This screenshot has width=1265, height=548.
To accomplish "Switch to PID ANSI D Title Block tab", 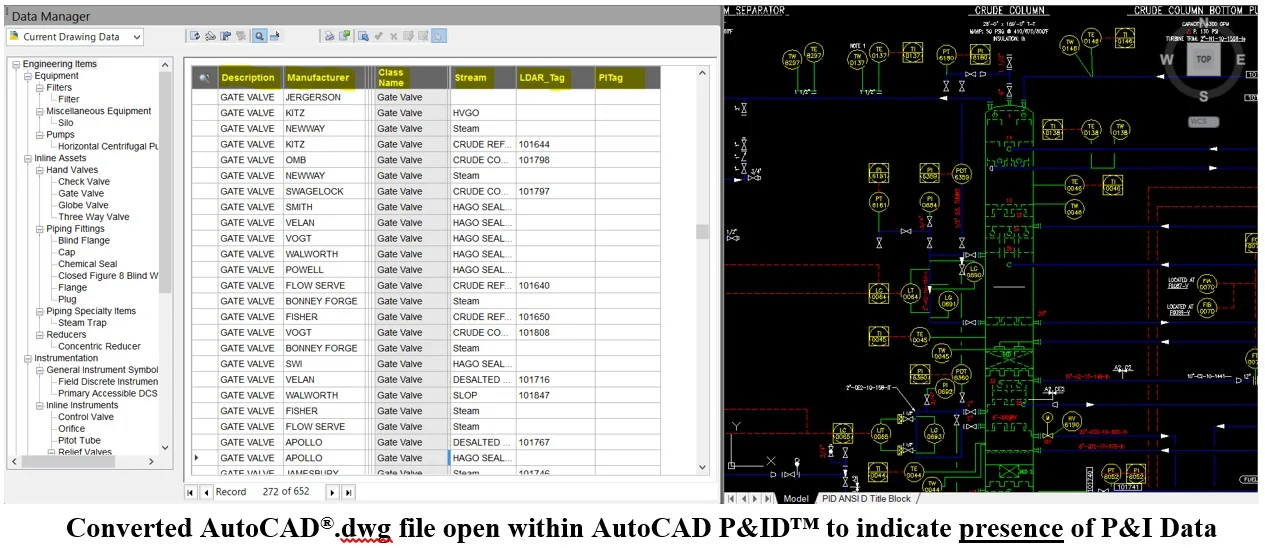I will click(866, 498).
